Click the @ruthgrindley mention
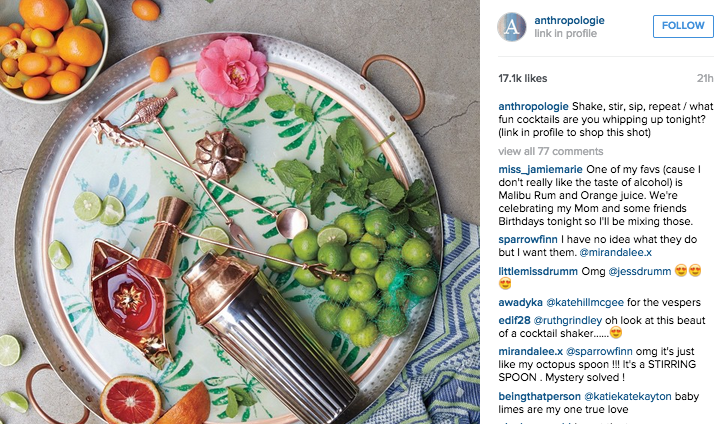Image resolution: width=724 pixels, height=424 pixels. coord(568,321)
